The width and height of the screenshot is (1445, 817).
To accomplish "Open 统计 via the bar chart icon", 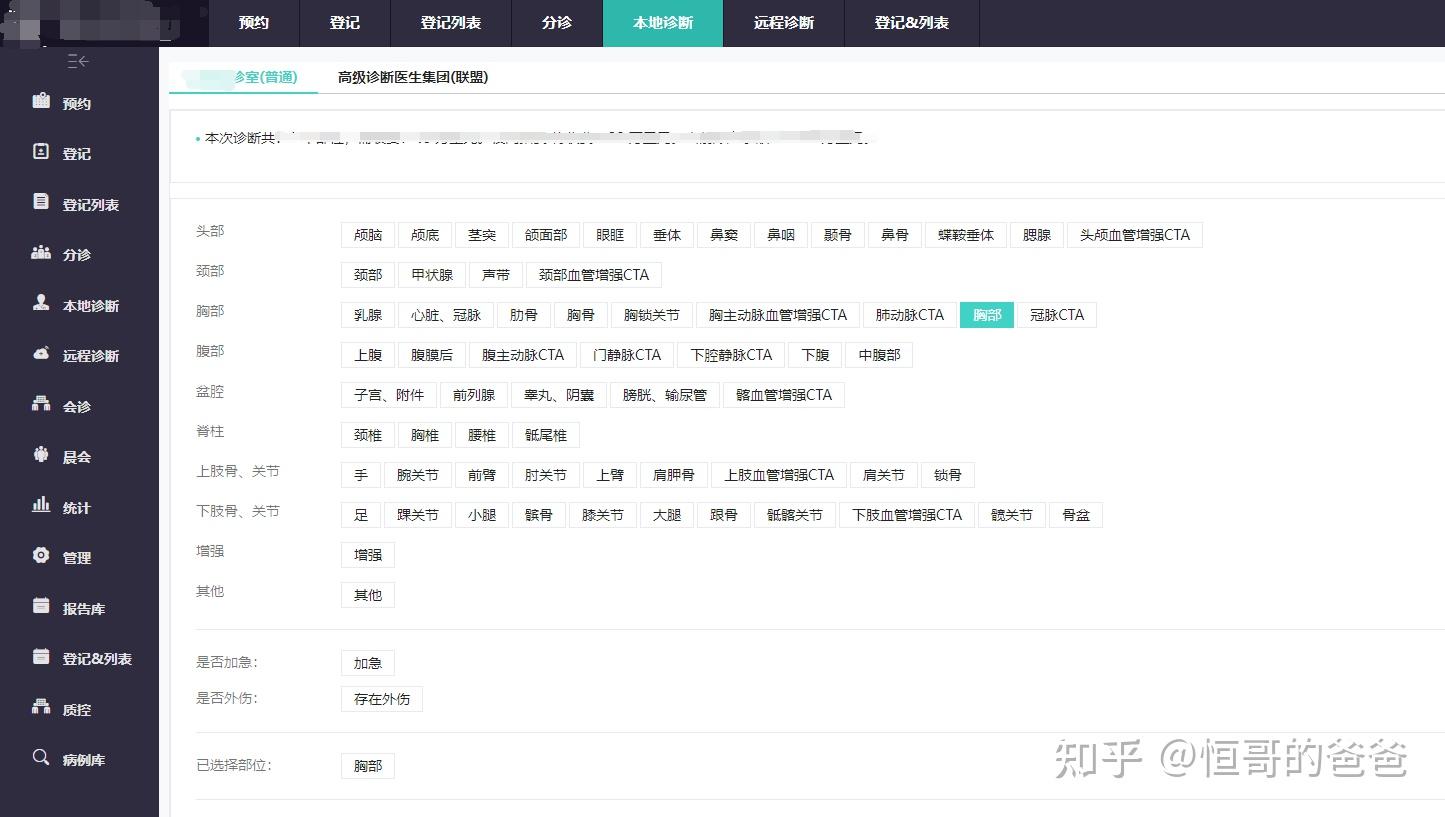I will point(41,505).
